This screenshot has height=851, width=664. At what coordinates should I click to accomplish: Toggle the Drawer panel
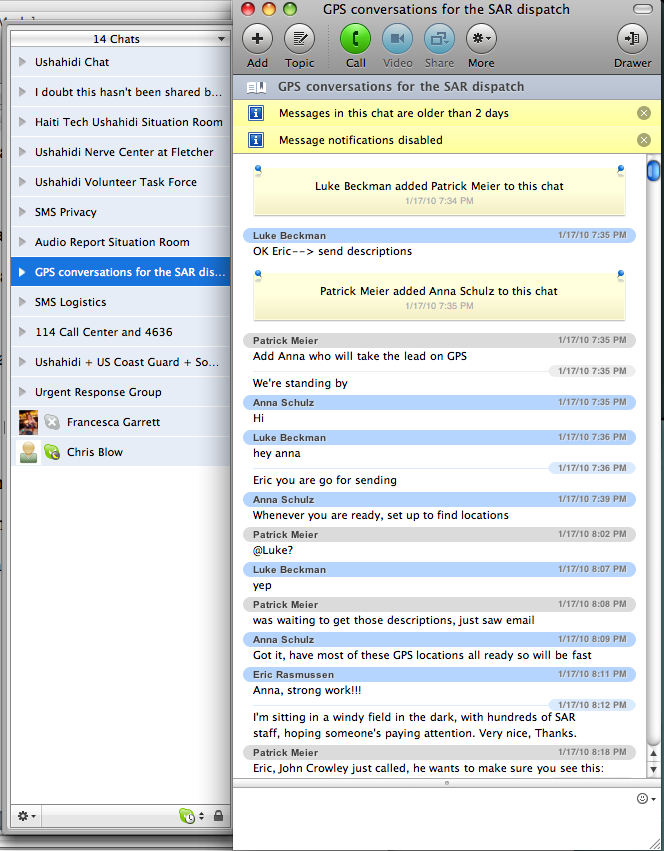click(632, 39)
